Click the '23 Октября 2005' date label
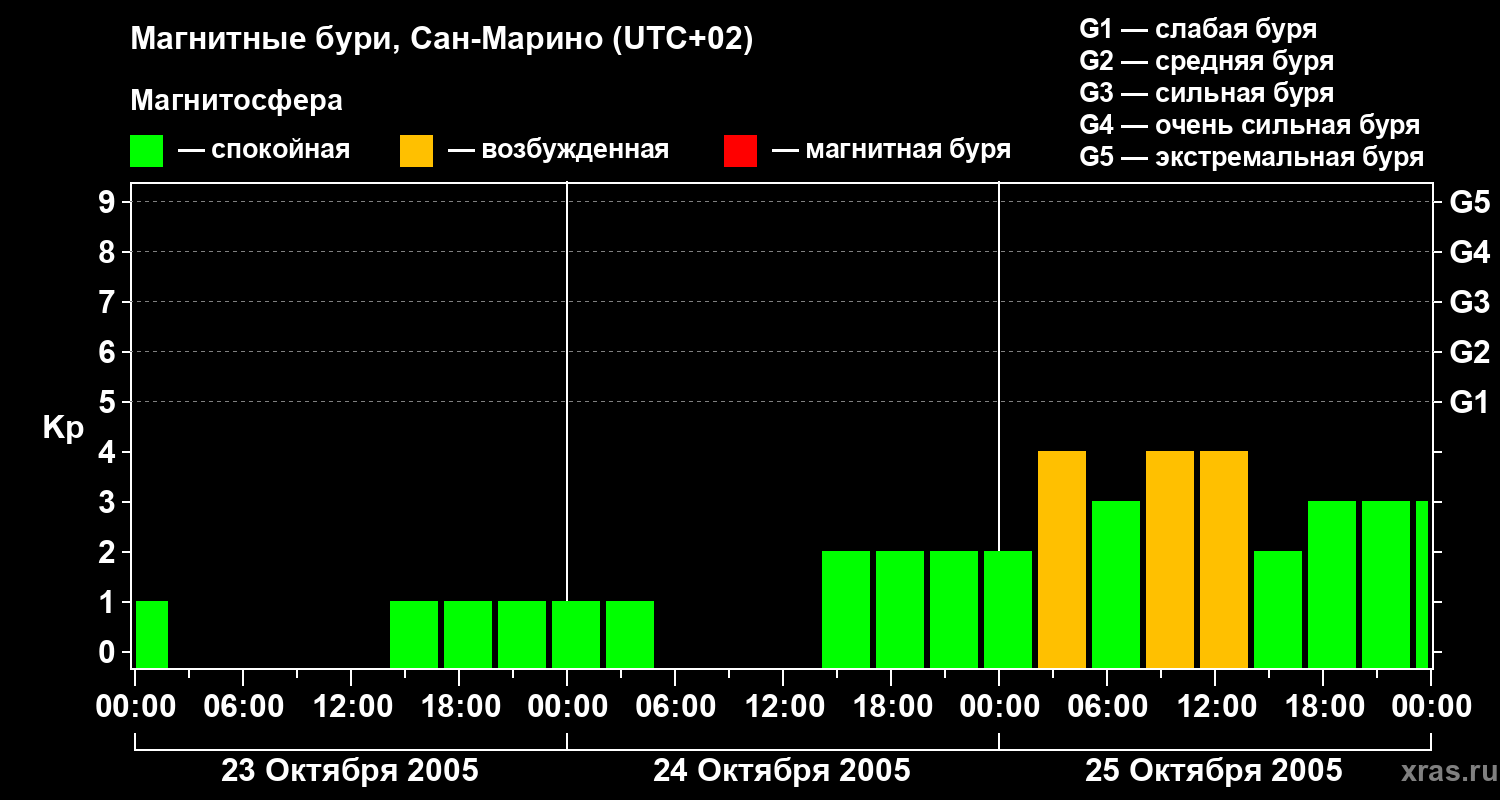Viewport: 1500px width, 800px height. point(350,771)
